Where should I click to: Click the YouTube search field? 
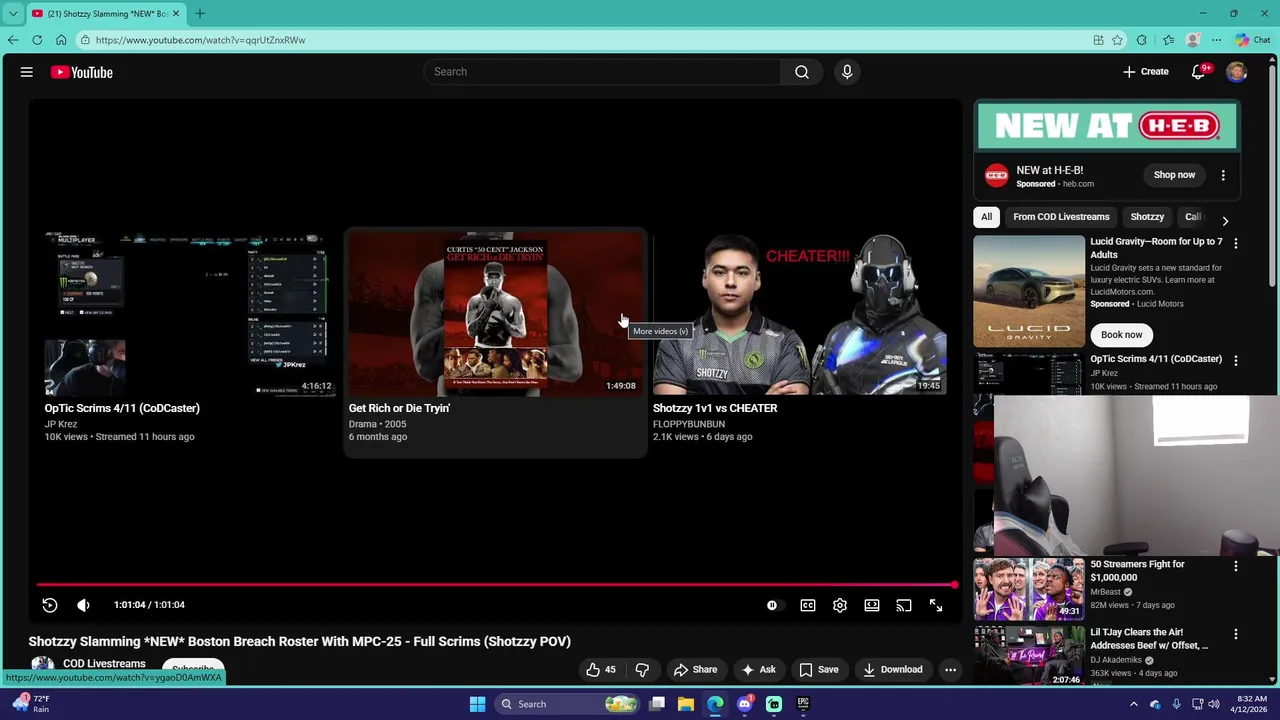[x=602, y=72]
